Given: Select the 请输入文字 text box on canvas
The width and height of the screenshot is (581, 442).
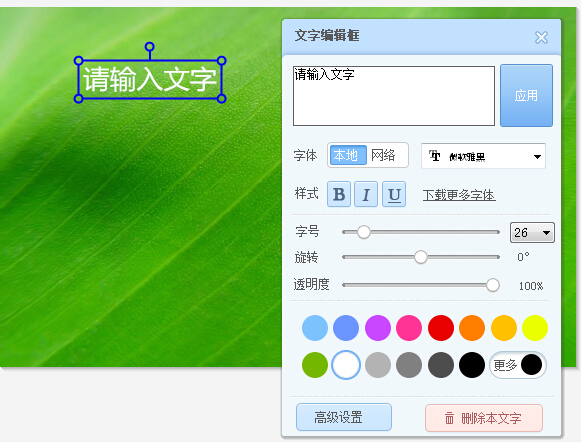Looking at the screenshot, I should [x=150, y=79].
